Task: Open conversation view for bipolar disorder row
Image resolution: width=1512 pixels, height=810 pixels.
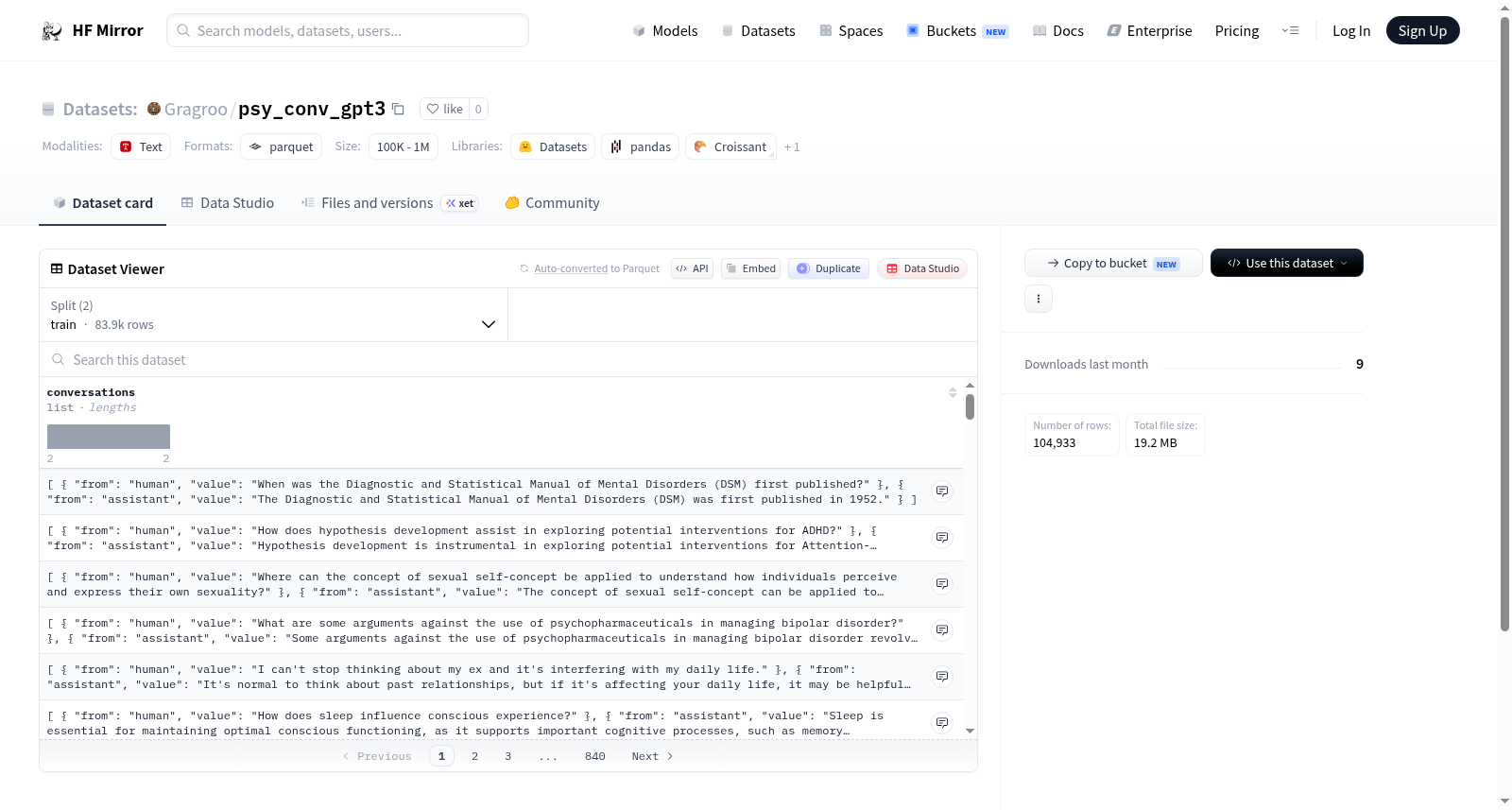Action: 942,629
